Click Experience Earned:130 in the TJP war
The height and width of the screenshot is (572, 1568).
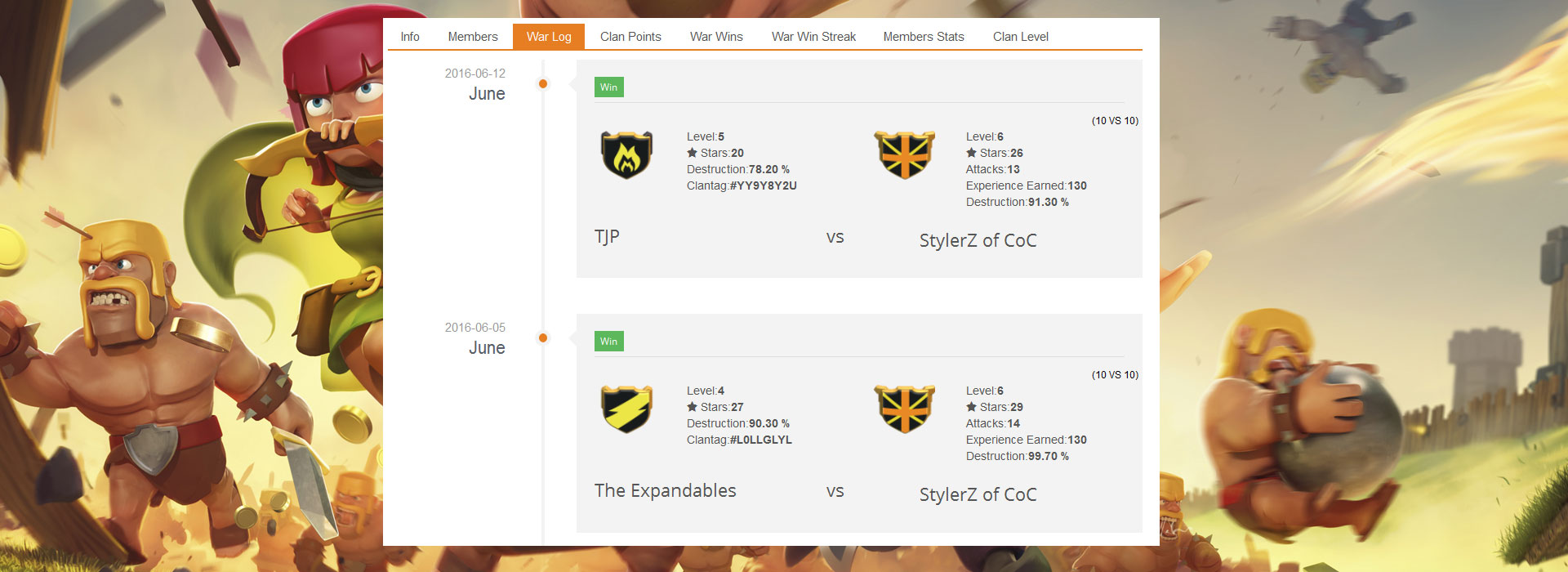[1027, 185]
